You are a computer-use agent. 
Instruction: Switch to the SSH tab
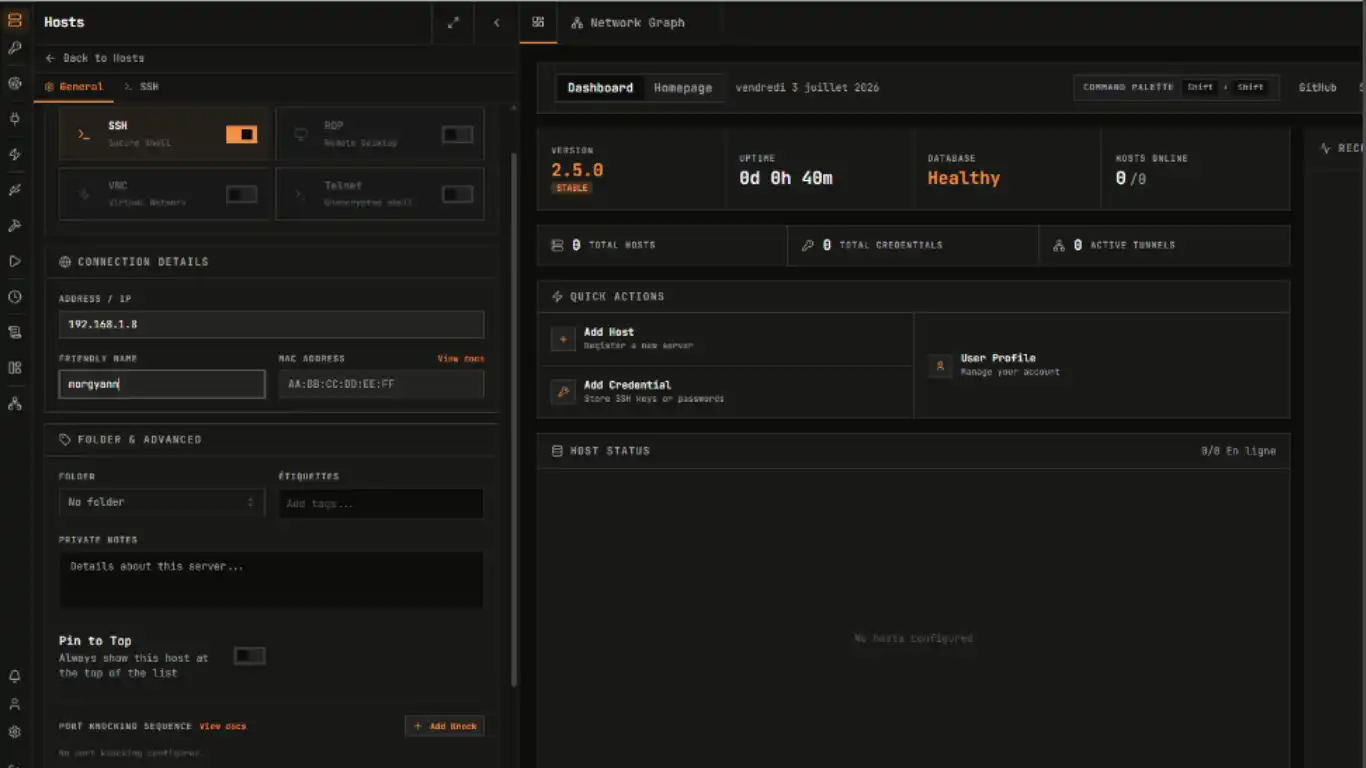(141, 87)
